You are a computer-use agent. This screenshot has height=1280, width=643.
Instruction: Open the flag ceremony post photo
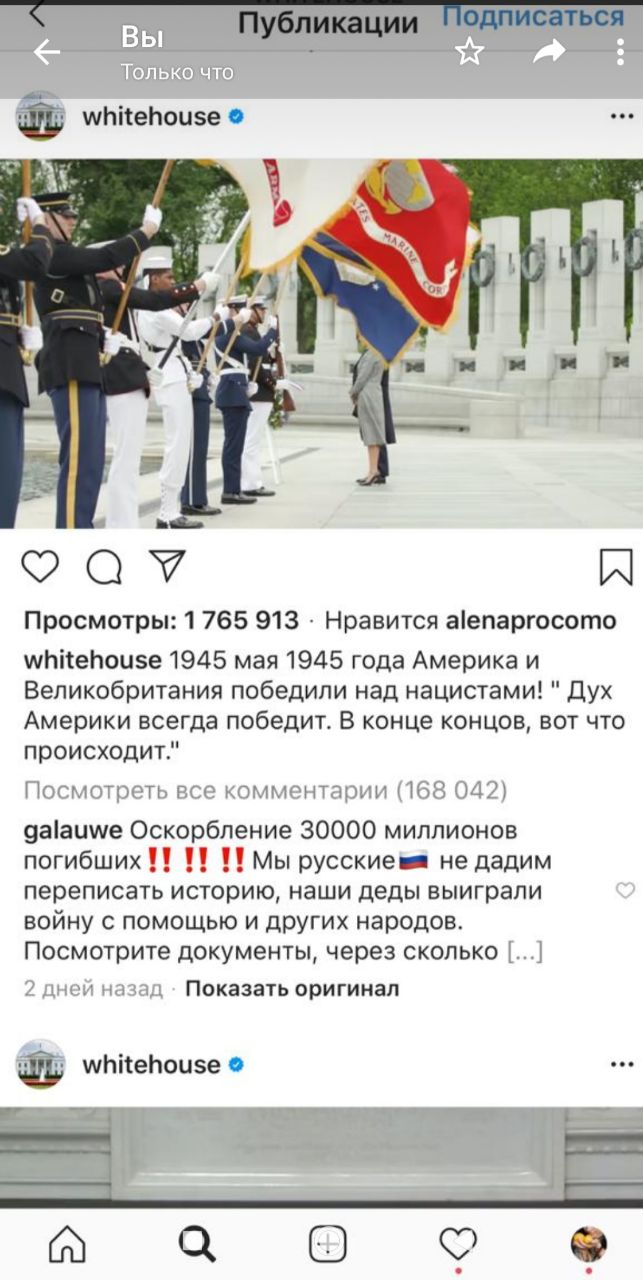pyautogui.click(x=321, y=343)
